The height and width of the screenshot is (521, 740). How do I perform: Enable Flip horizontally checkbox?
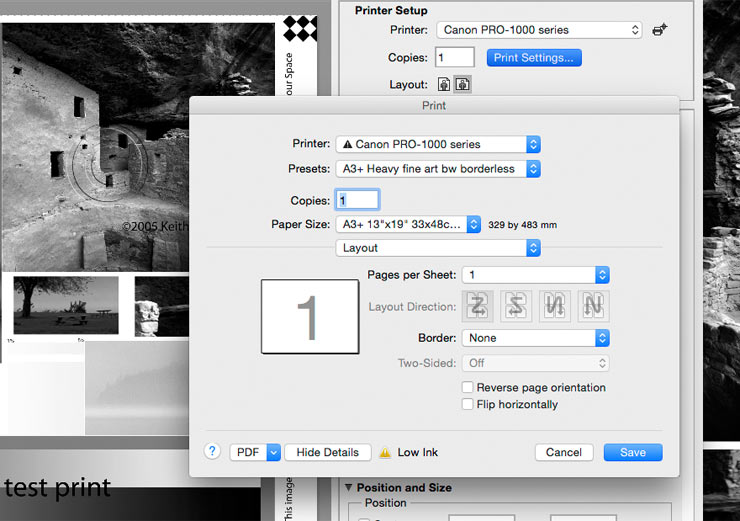point(467,404)
